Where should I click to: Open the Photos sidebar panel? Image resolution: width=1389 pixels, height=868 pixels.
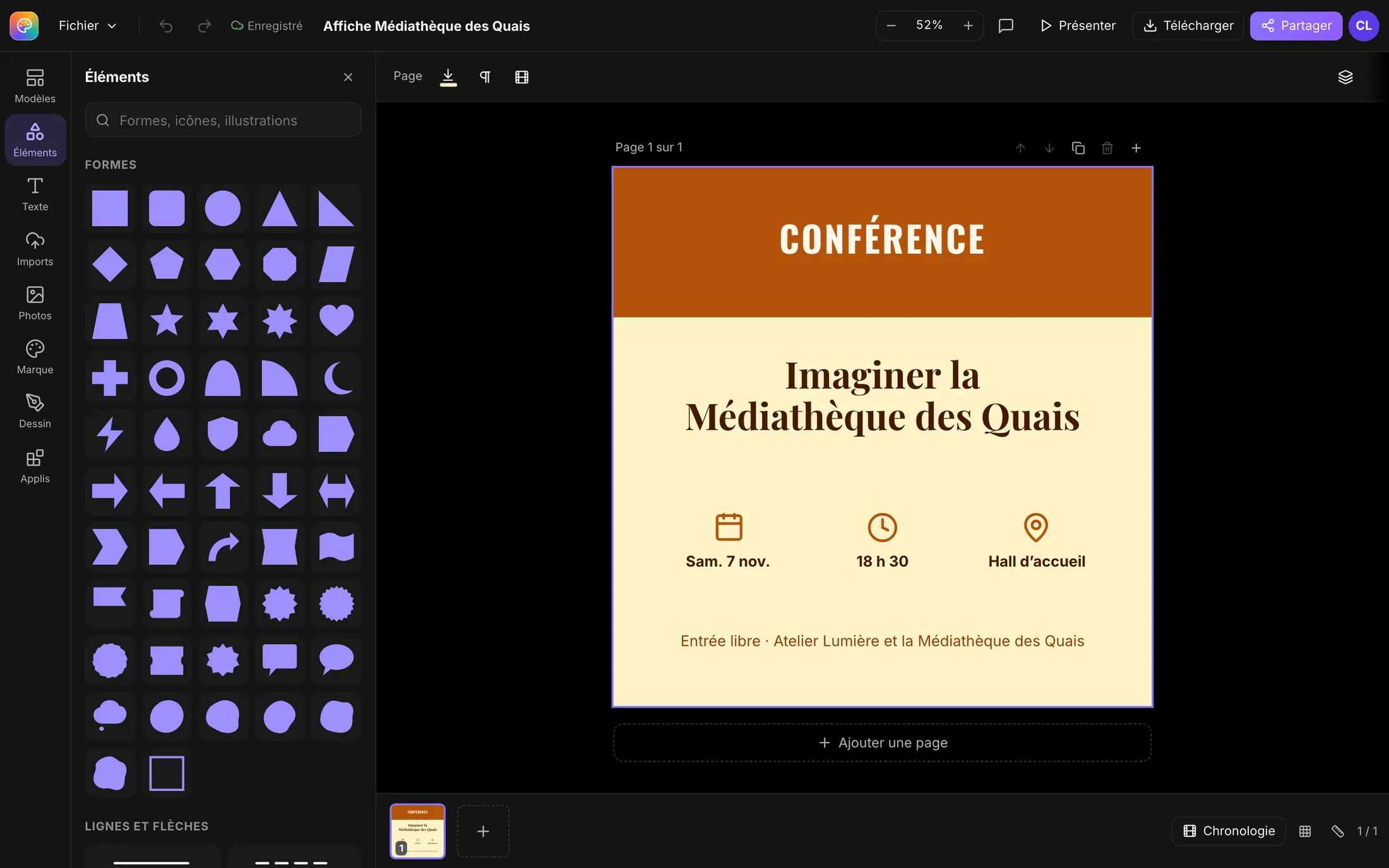(35, 303)
